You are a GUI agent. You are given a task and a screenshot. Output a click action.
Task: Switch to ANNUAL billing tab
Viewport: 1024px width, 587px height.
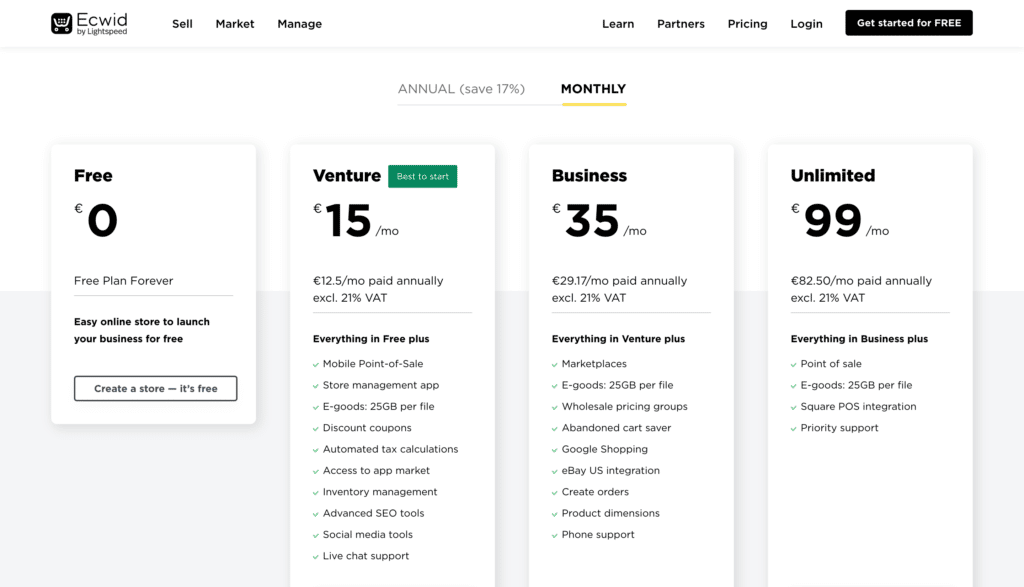[x=461, y=89]
